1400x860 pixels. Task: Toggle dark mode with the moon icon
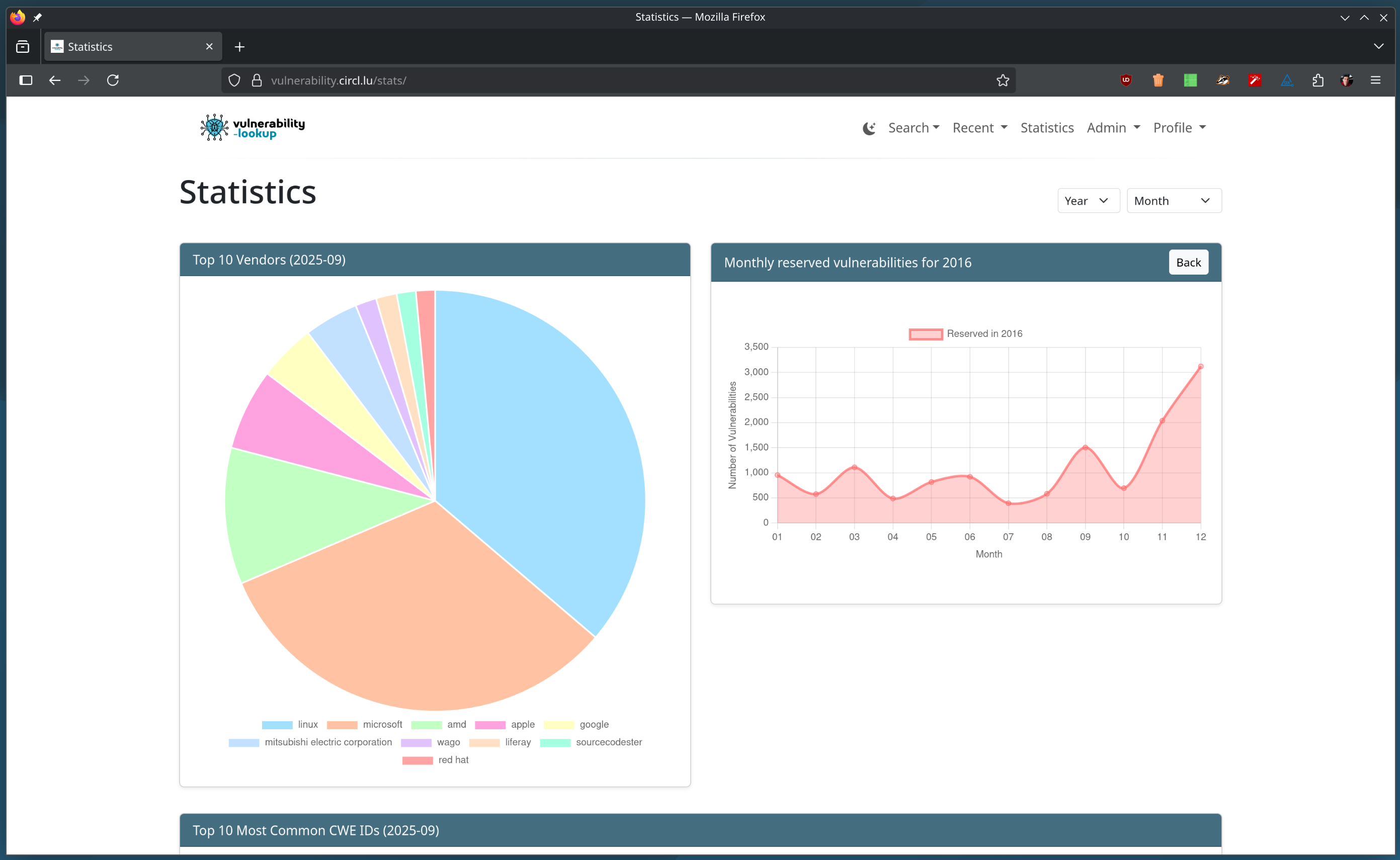pos(868,128)
